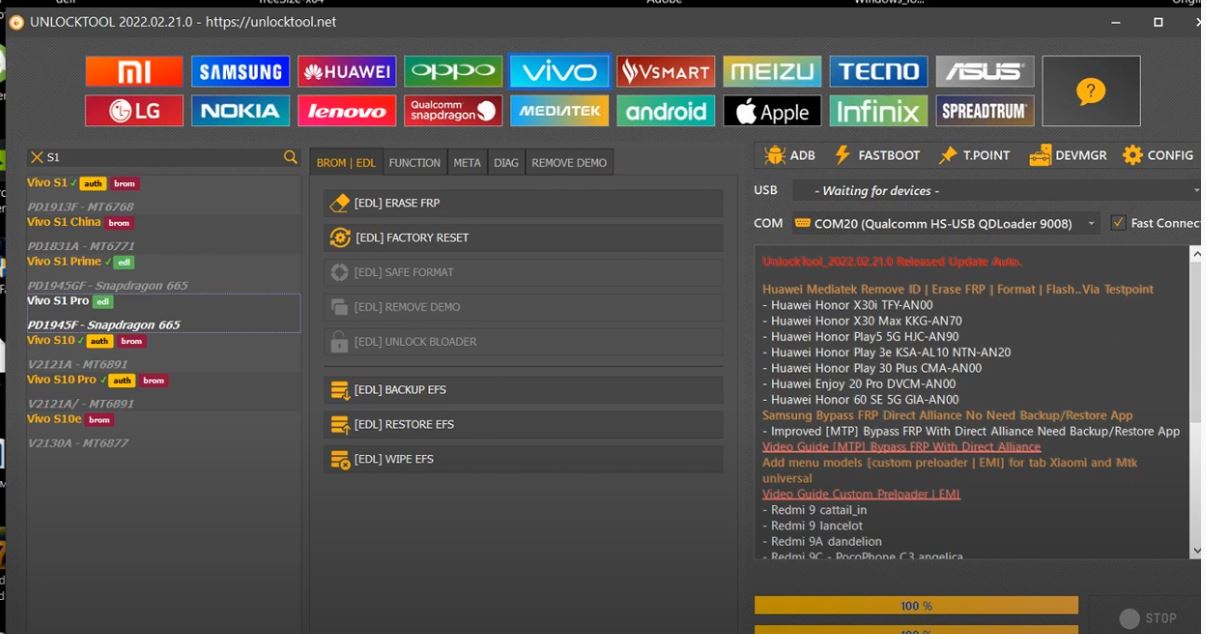The height and width of the screenshot is (634, 1206).
Task: Choose the Android tile
Action: [x=666, y=111]
